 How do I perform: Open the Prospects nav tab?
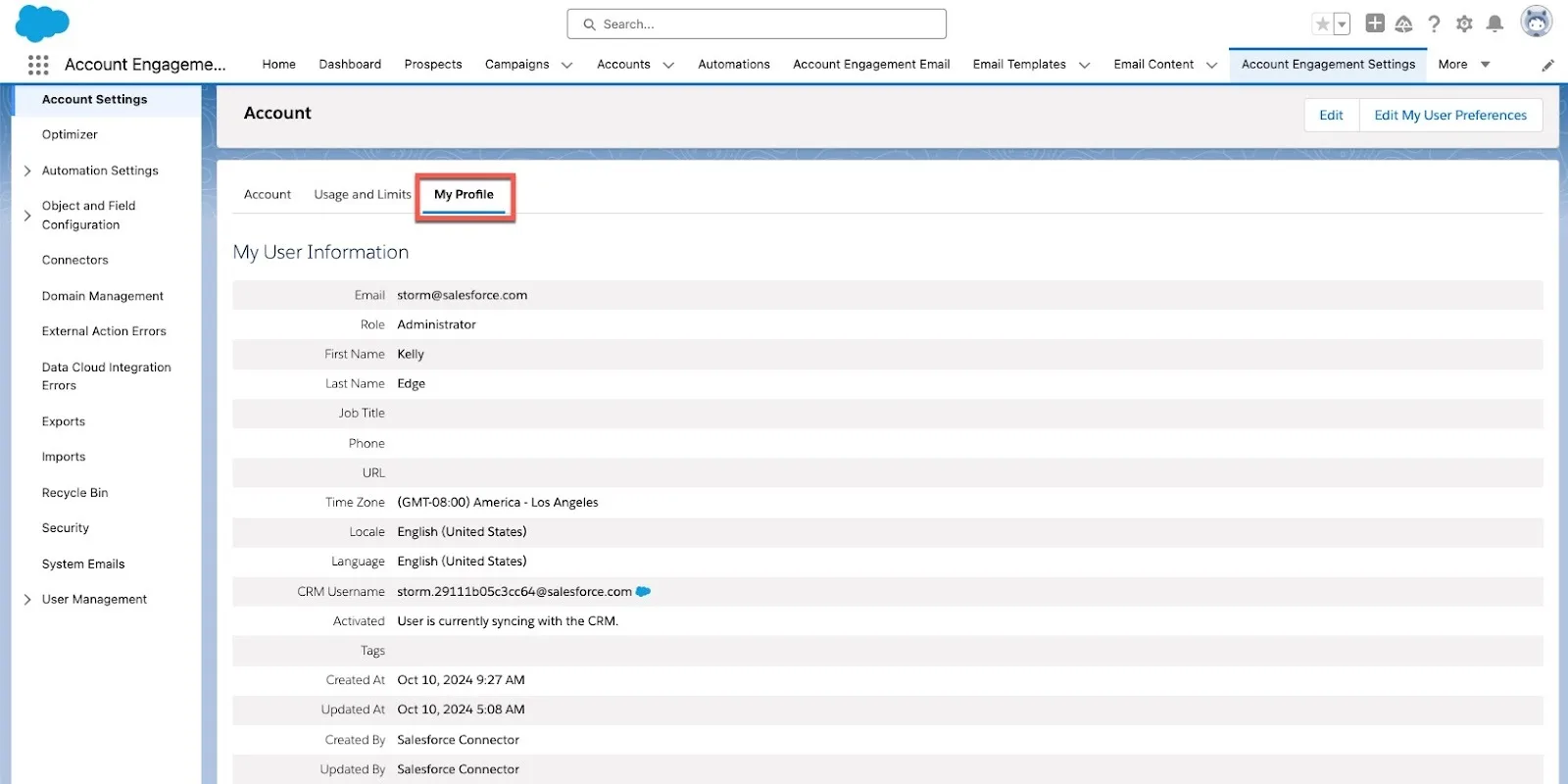point(433,65)
